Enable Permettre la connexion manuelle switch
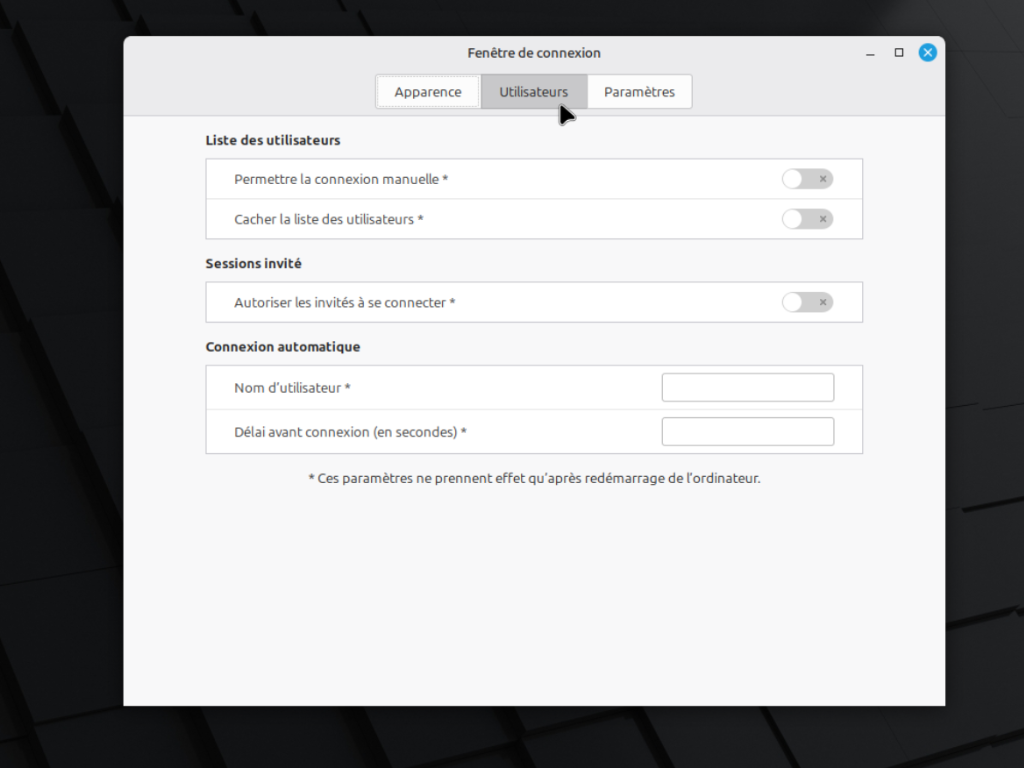 (x=807, y=179)
